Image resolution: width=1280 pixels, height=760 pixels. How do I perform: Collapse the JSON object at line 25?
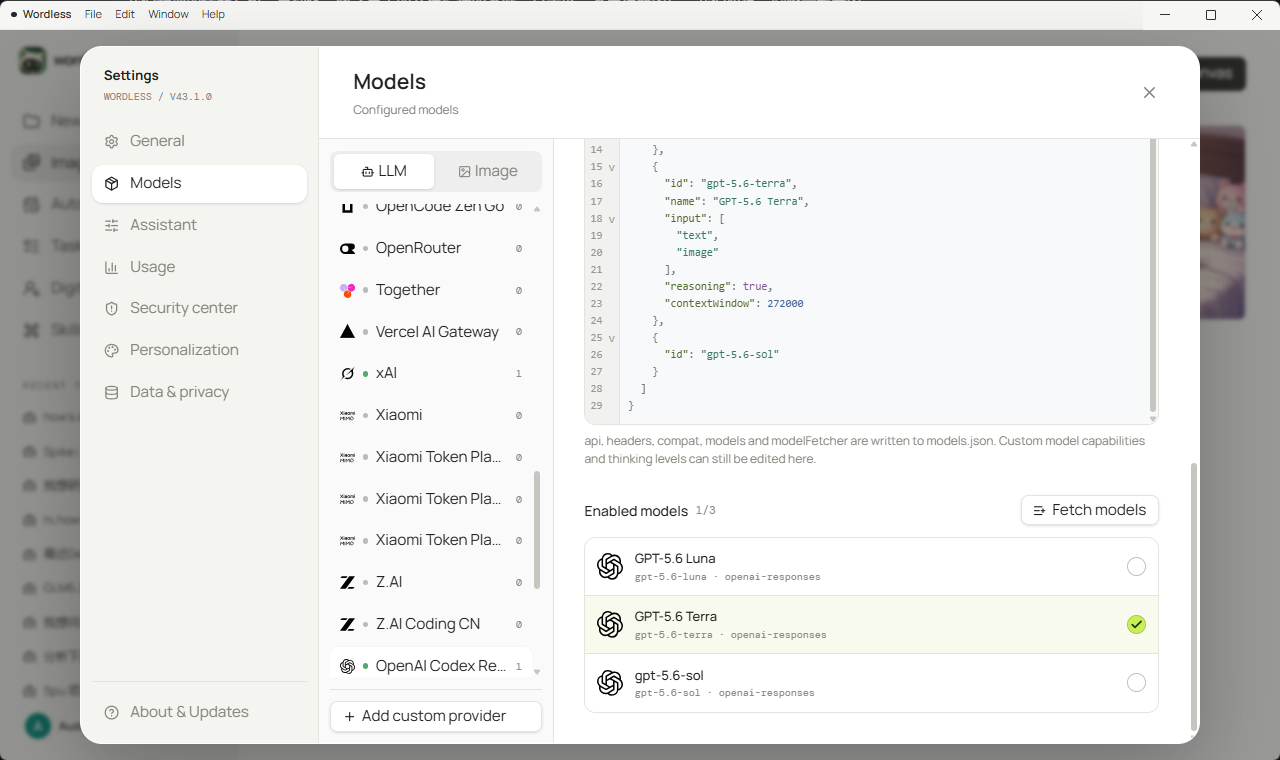tap(612, 338)
